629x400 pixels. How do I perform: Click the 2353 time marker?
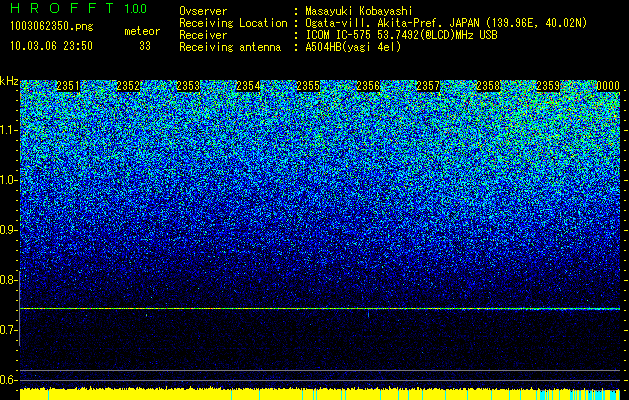click(x=188, y=86)
